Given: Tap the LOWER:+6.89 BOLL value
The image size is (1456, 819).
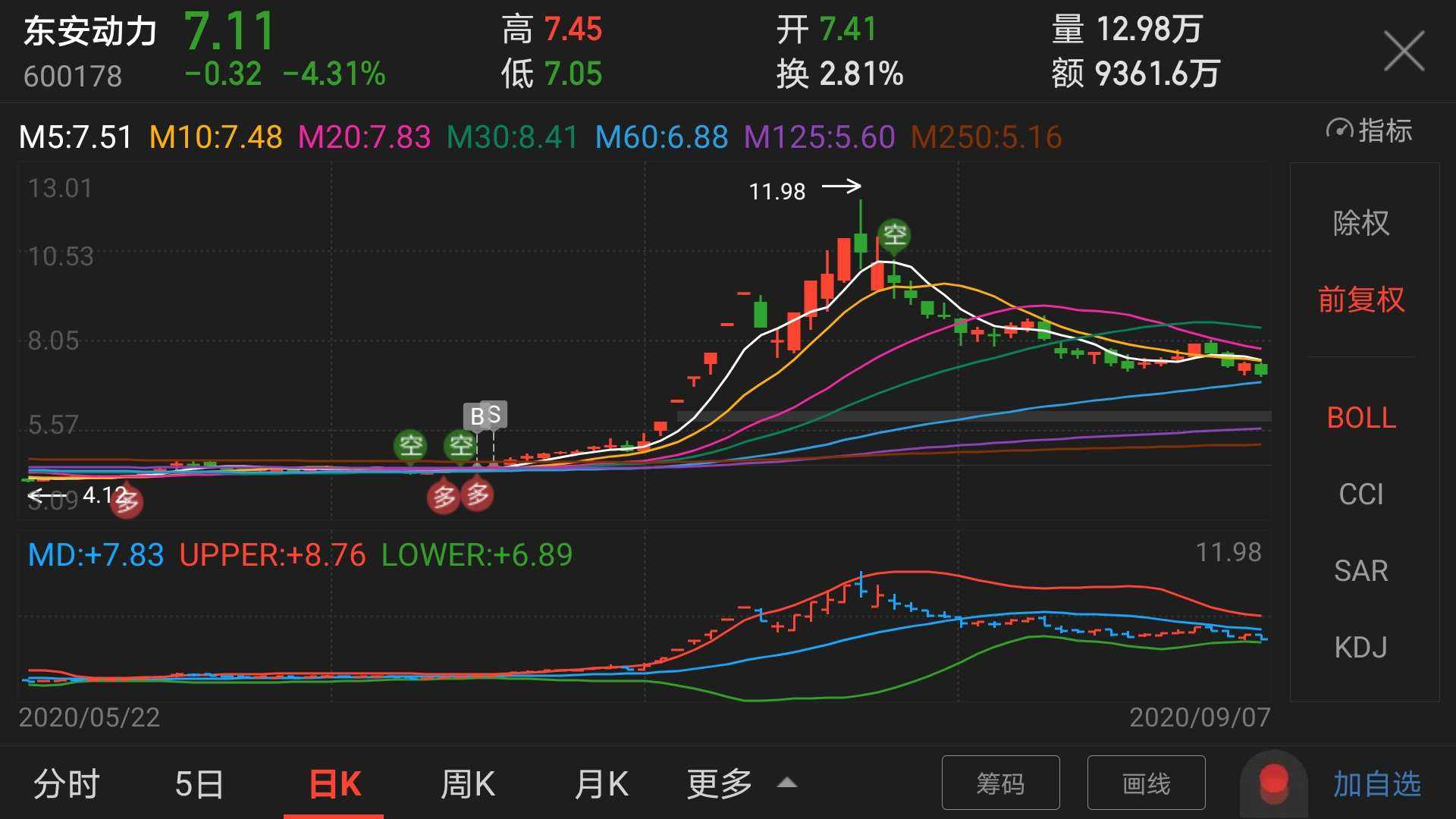Looking at the screenshot, I should tap(477, 555).
